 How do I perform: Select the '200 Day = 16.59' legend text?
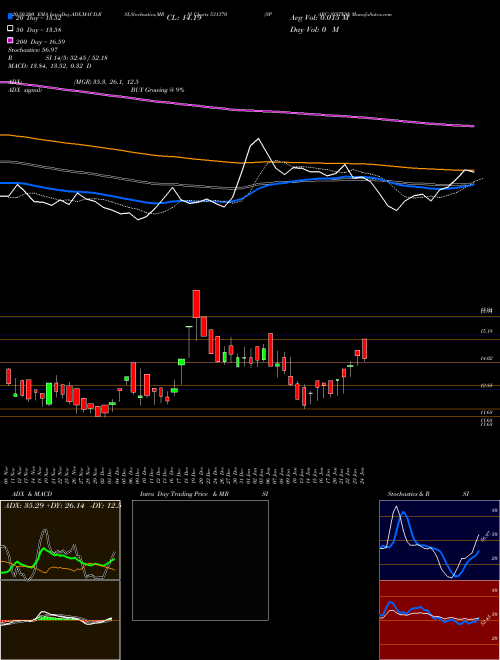(x=40, y=42)
